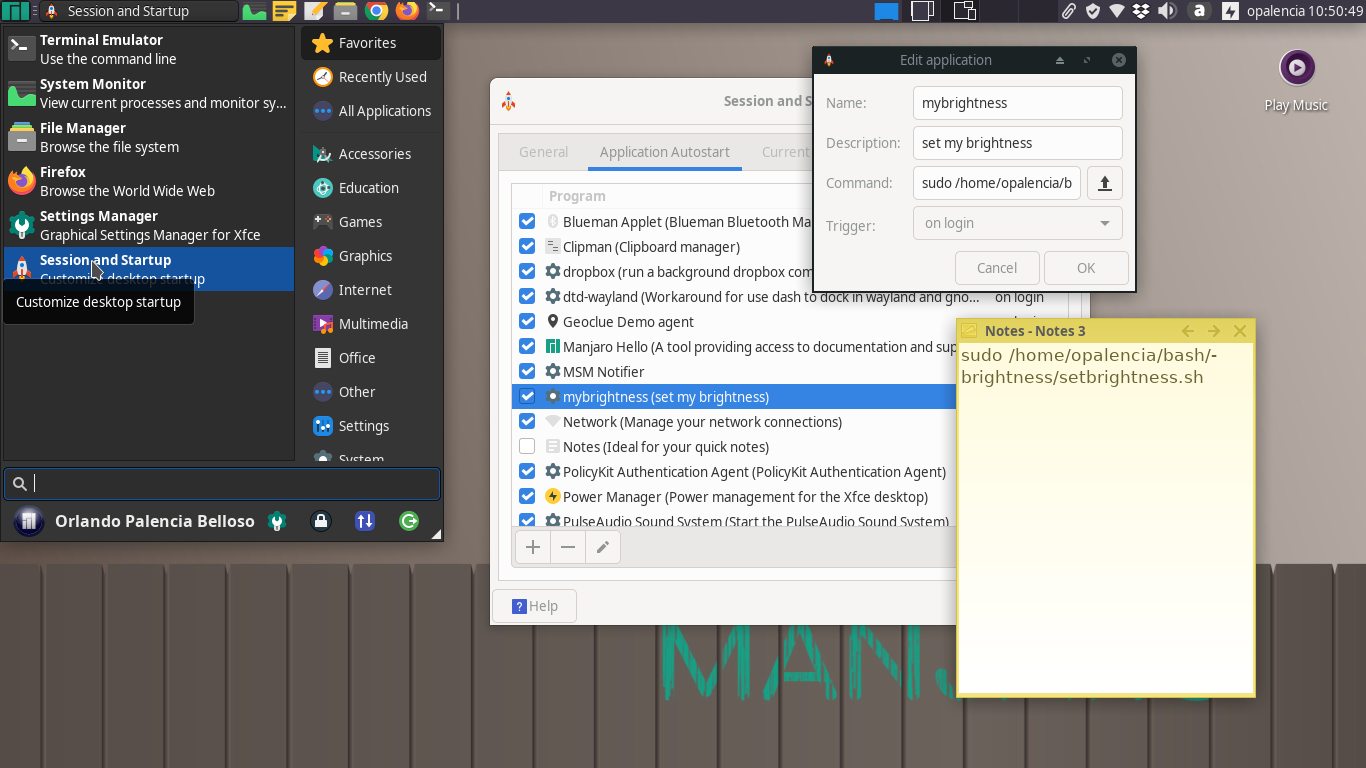Image resolution: width=1366 pixels, height=768 pixels.
Task: Select the mybrightness autostart row
Action: coord(735,396)
